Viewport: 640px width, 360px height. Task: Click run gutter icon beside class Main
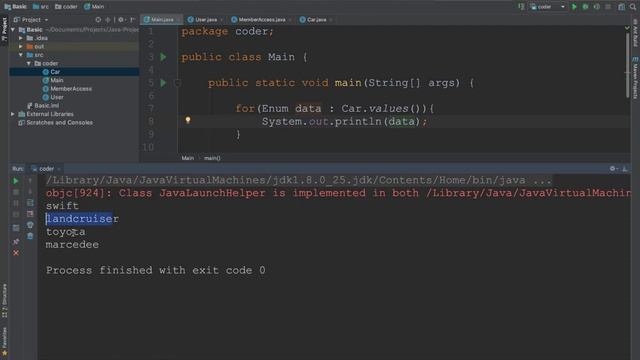point(164,57)
